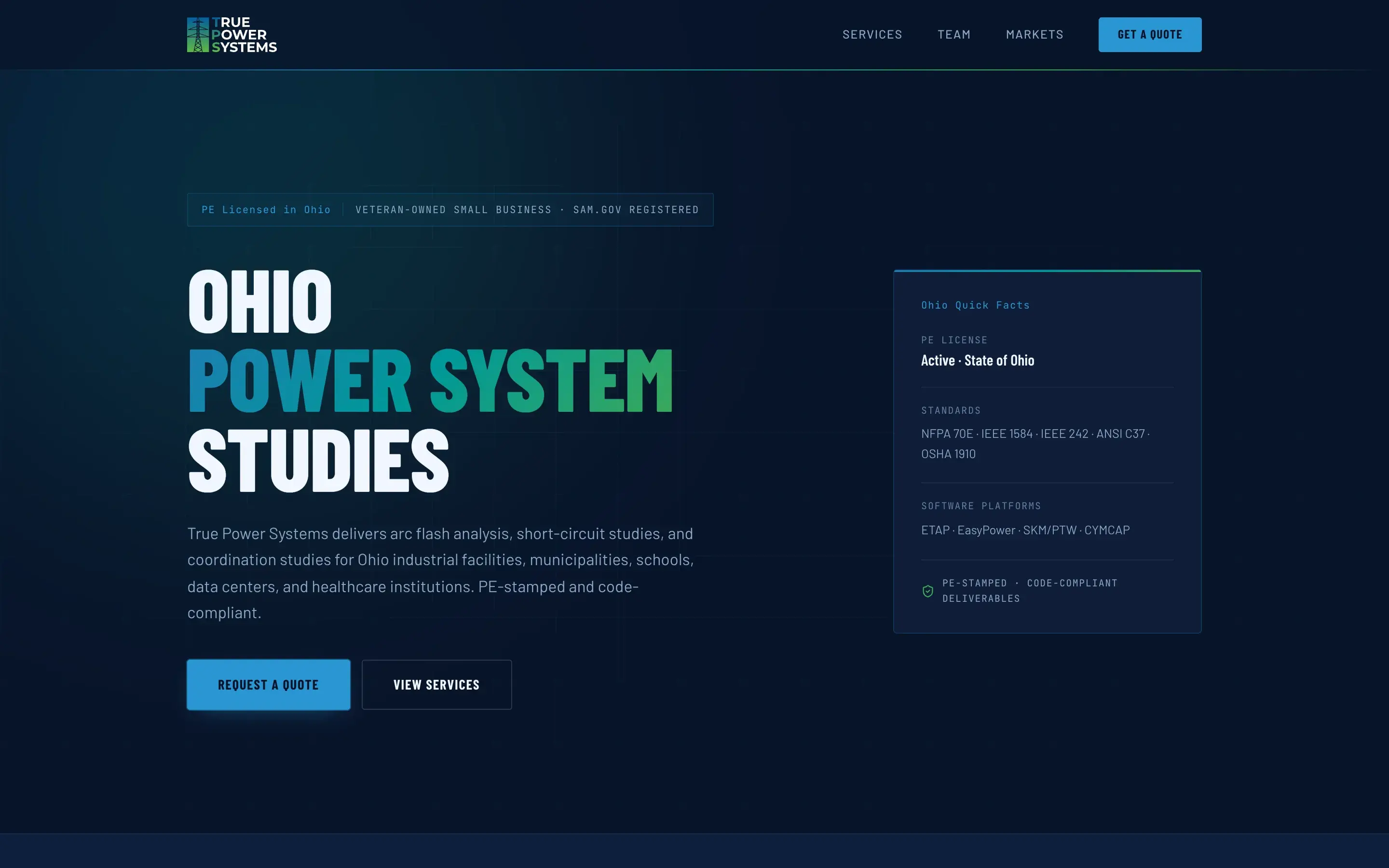The height and width of the screenshot is (868, 1389).
Task: Click the 'SOFTWARE PLATFORMS' label
Action: (981, 506)
